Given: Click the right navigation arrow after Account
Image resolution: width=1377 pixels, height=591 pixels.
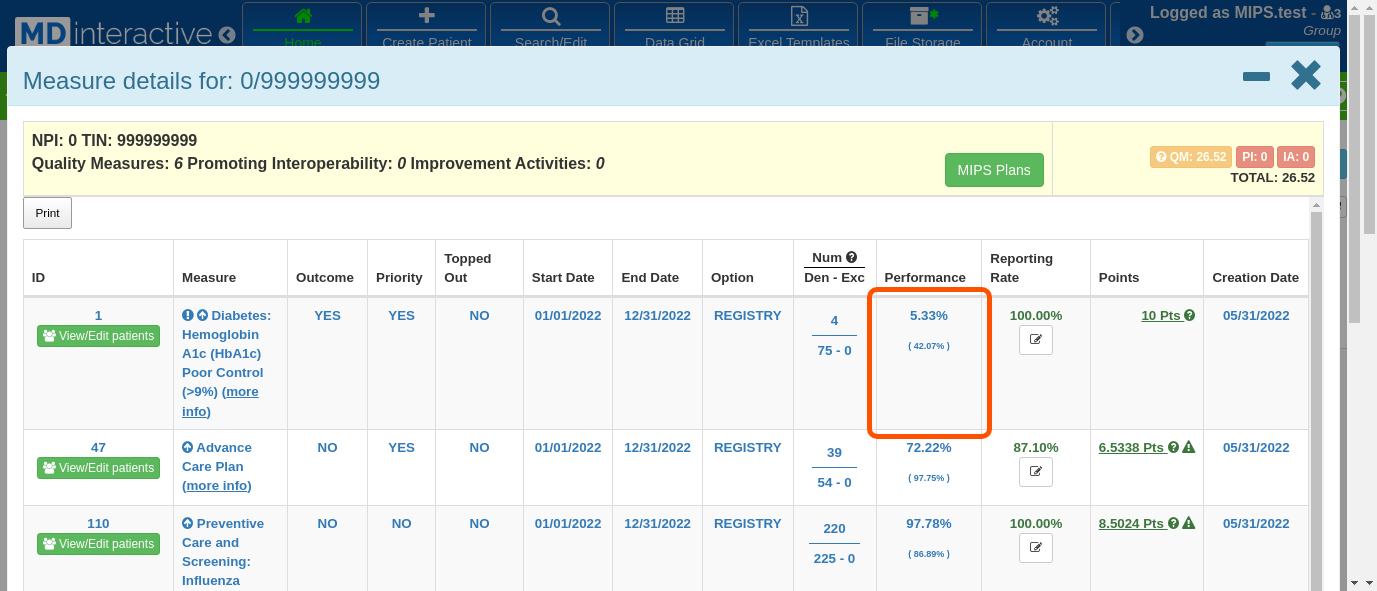Looking at the screenshot, I should (1134, 35).
